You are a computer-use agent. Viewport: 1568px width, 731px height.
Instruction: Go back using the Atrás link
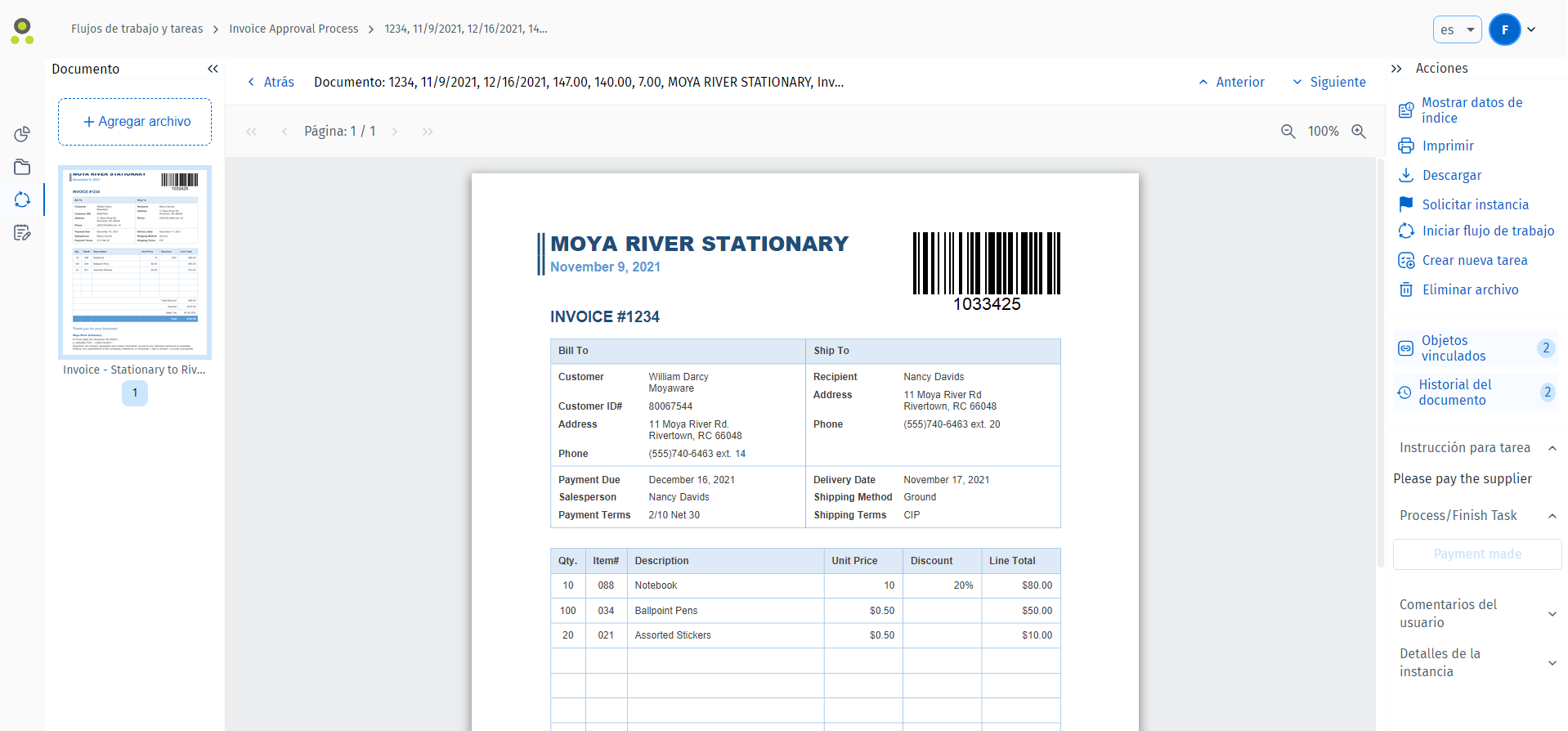coord(271,82)
